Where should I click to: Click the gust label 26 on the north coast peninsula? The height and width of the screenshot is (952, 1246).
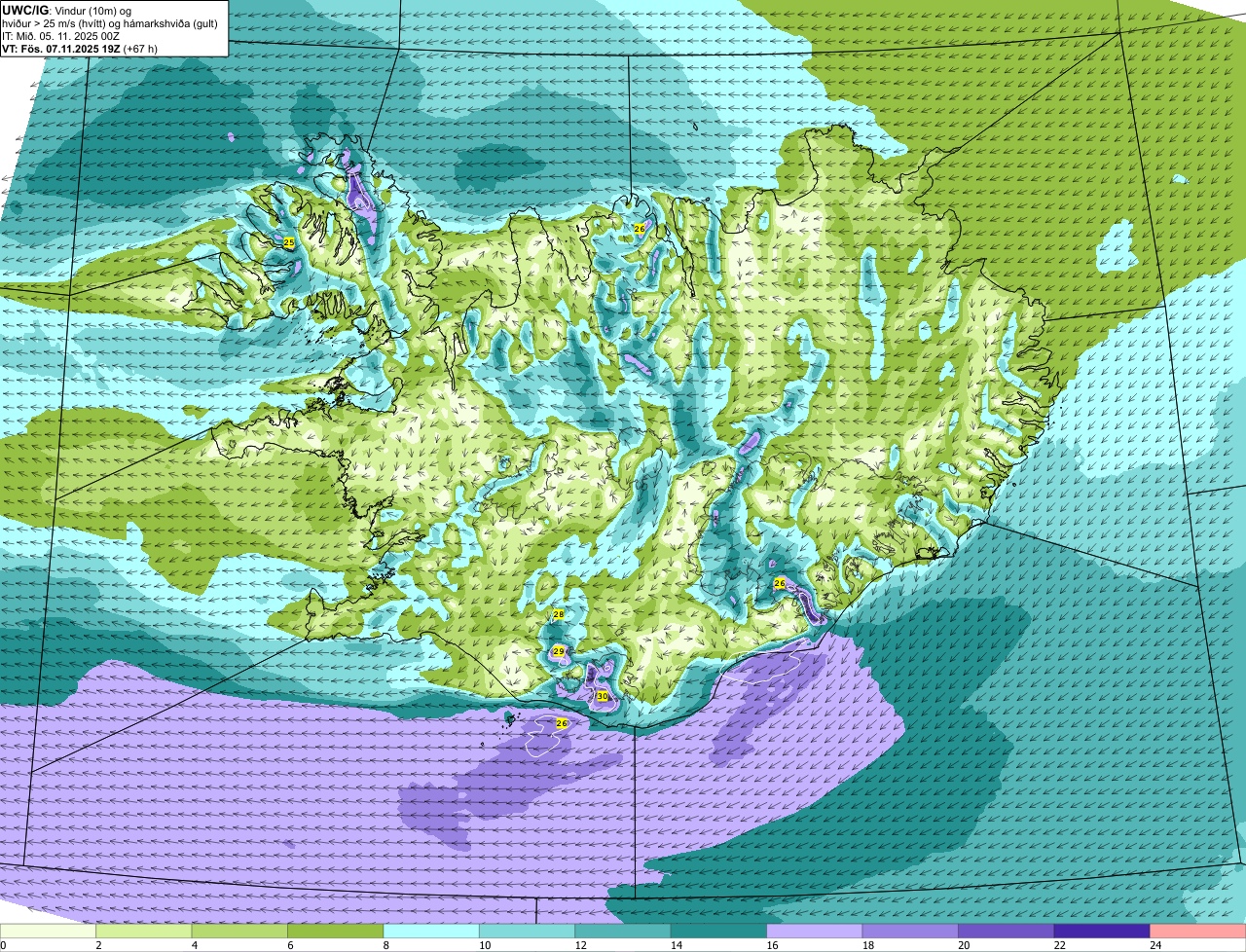(640, 229)
